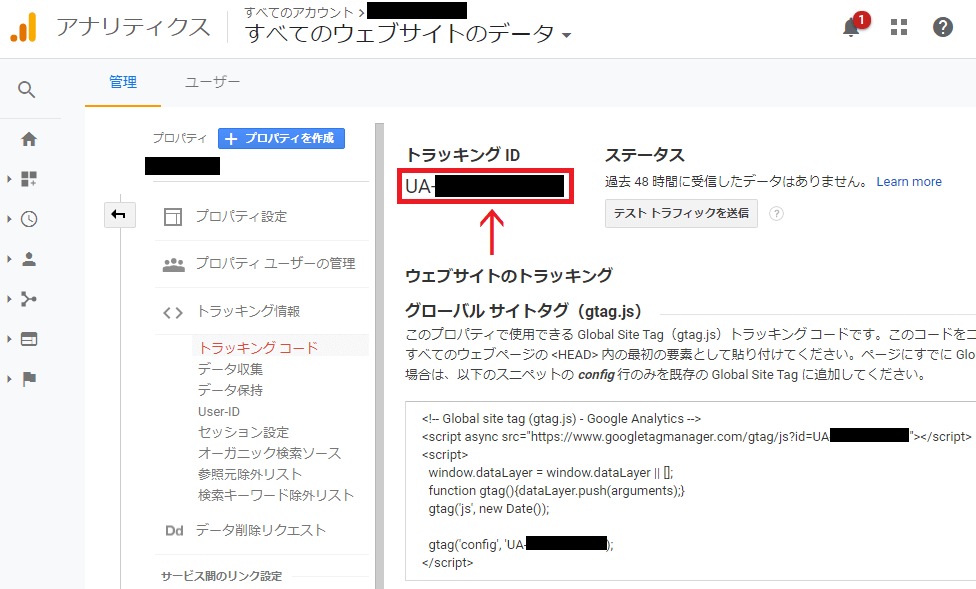Select 検索キーワード除外リスト submenu item
The width and height of the screenshot is (976, 589).
(276, 496)
